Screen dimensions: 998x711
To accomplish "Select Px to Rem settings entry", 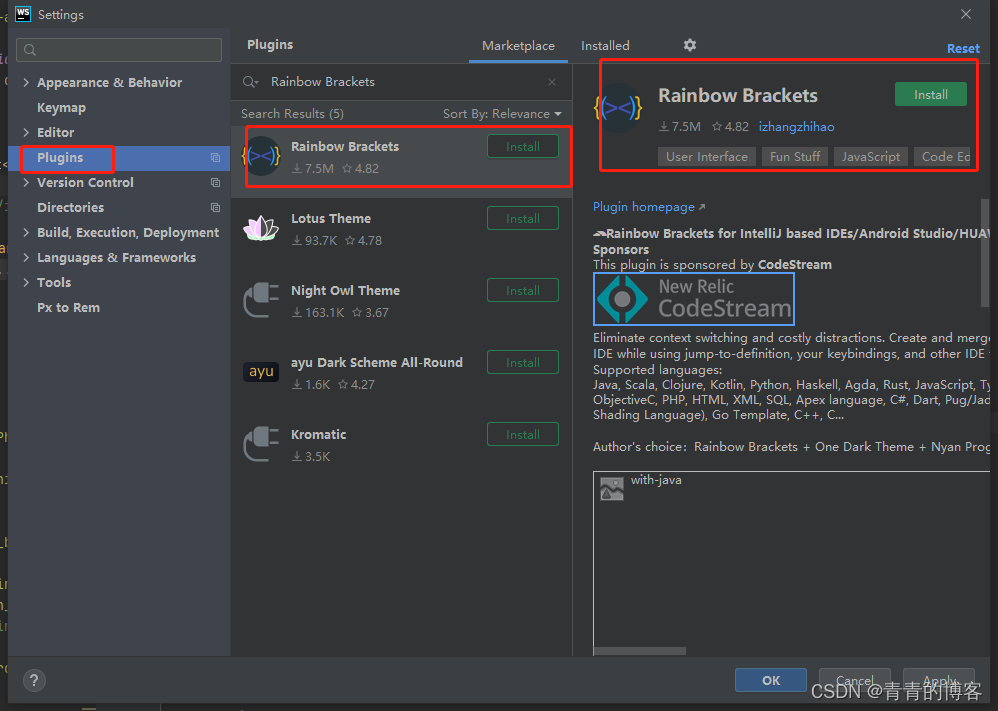I will [68, 307].
